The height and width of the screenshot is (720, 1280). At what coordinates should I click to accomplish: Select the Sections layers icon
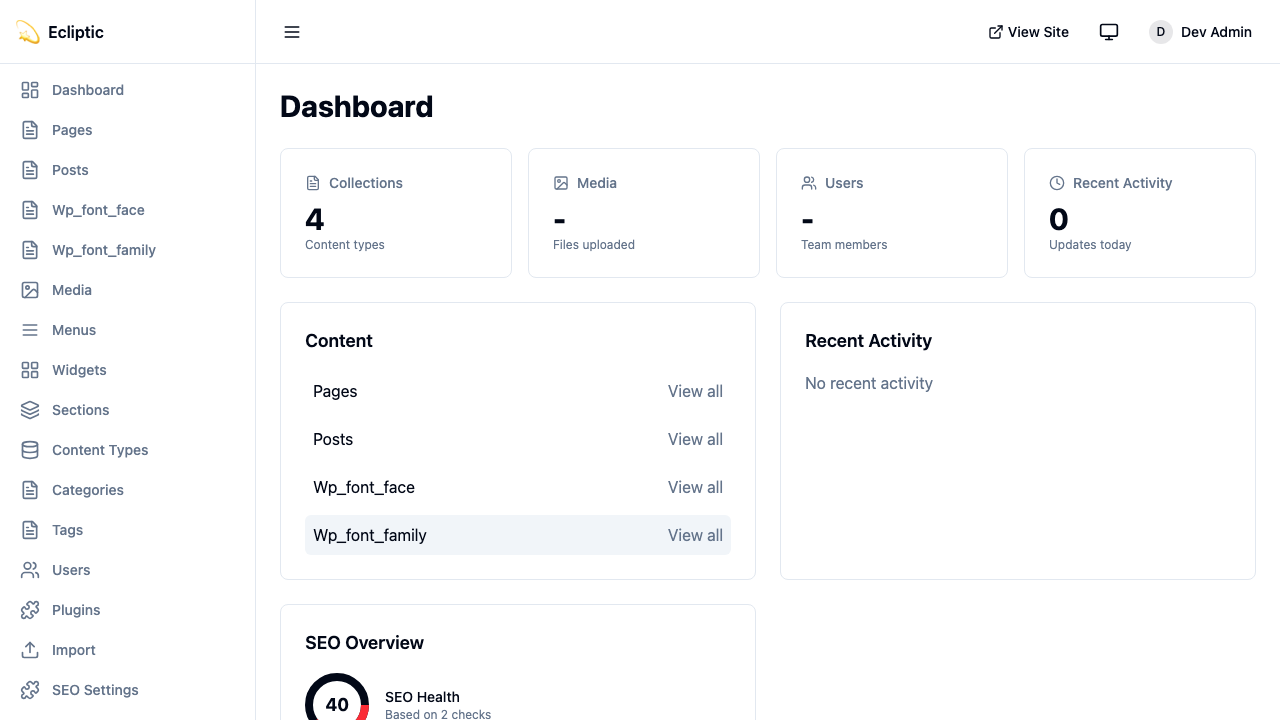pyautogui.click(x=29, y=410)
